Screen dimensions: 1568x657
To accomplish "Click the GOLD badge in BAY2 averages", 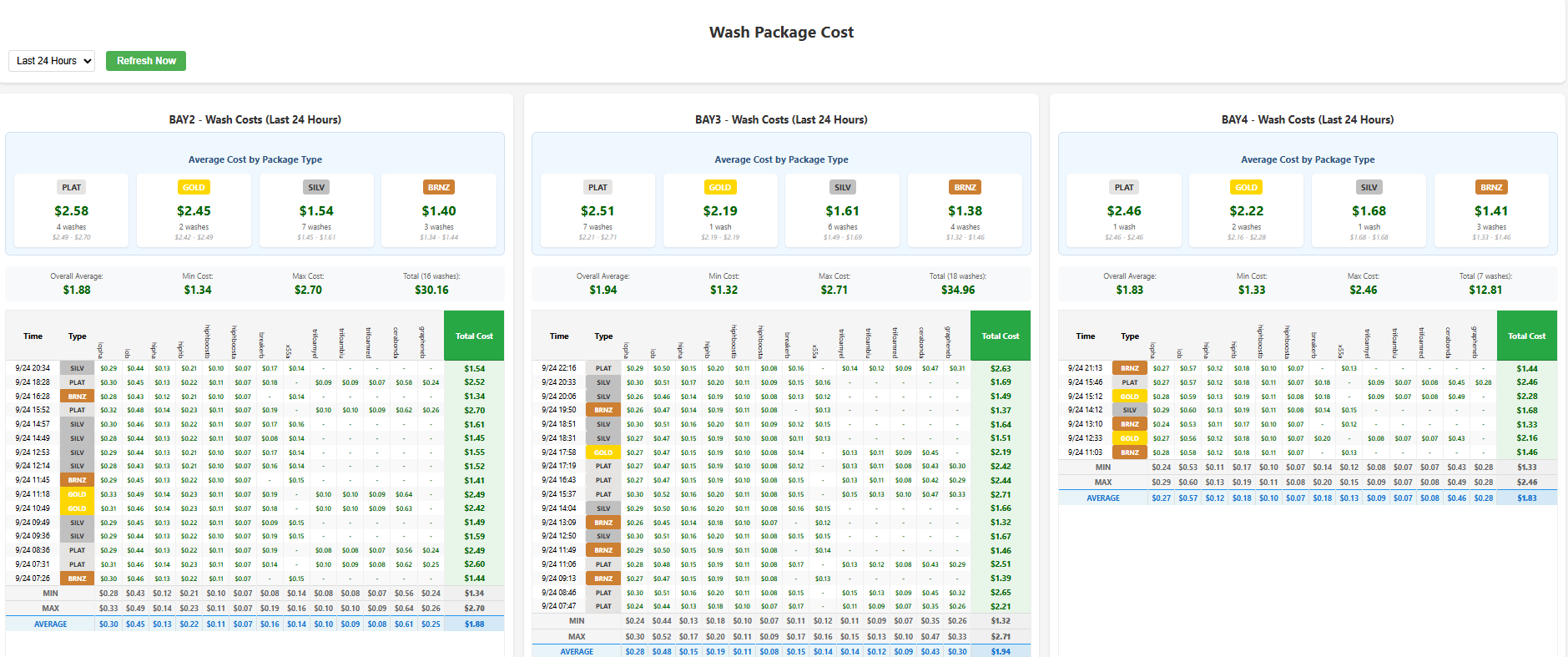I will 194,188.
